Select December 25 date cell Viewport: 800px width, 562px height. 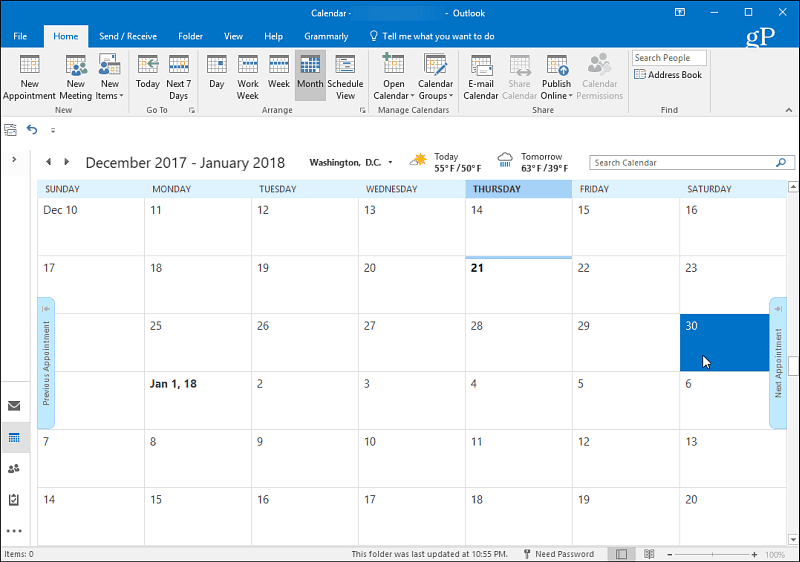[x=197, y=342]
